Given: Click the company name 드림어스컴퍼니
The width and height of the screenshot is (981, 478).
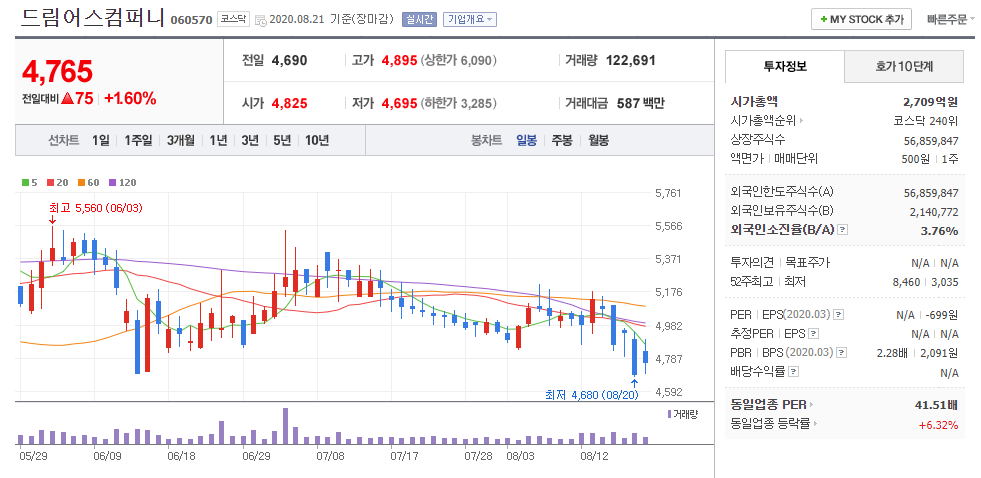Looking at the screenshot, I should (x=93, y=18).
